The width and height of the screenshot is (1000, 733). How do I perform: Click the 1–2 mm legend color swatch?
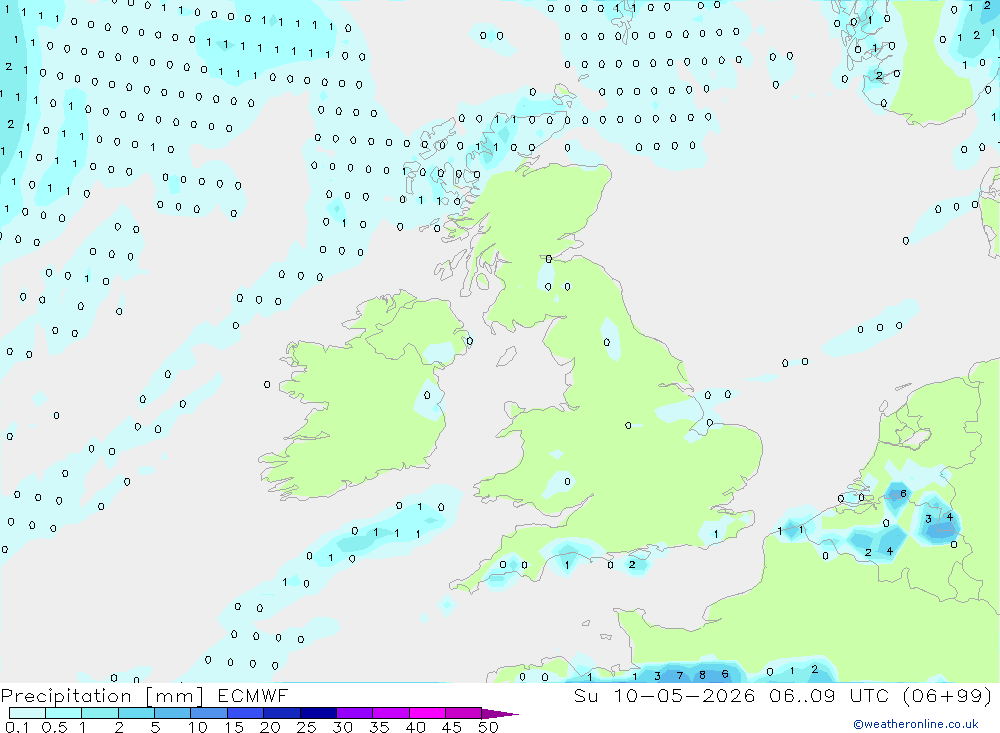click(x=100, y=713)
